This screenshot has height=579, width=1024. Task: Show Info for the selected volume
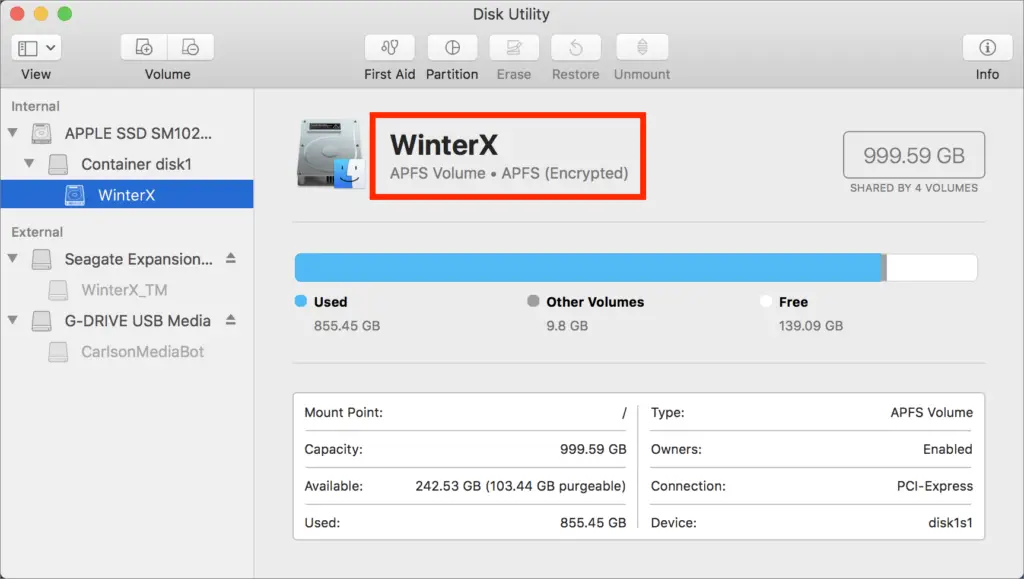[986, 47]
